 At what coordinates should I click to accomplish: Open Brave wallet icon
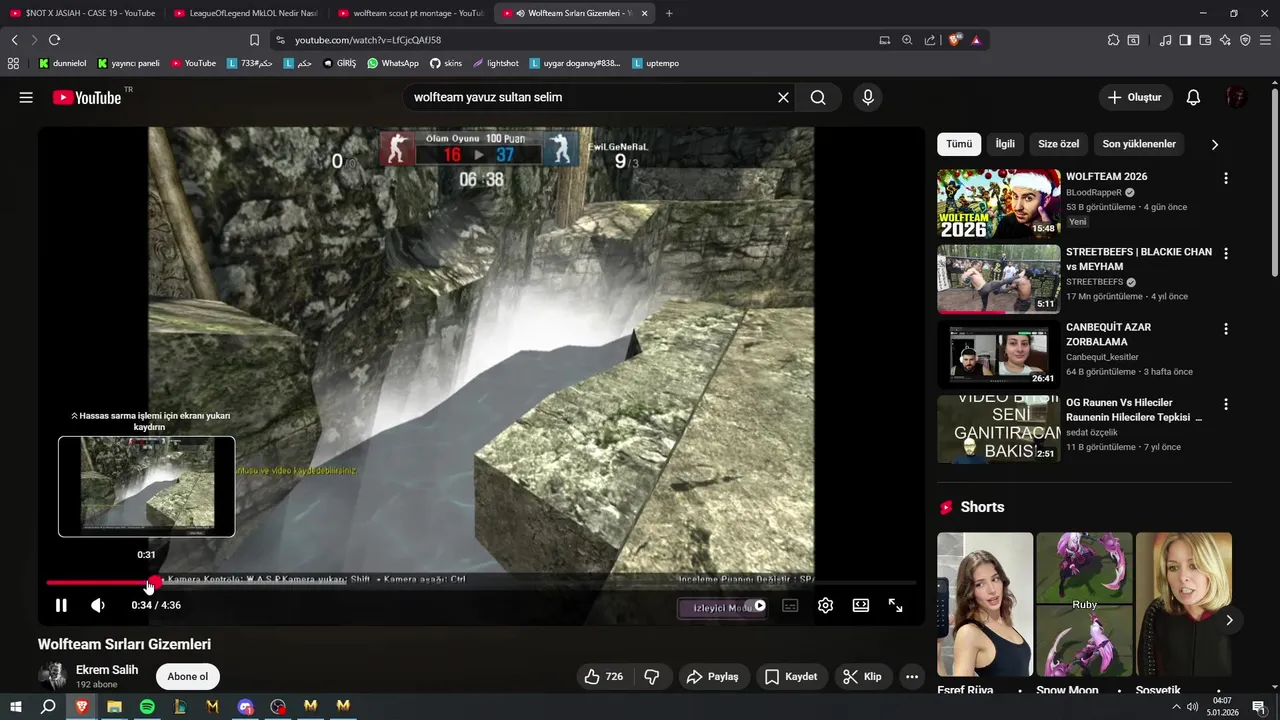(1205, 40)
